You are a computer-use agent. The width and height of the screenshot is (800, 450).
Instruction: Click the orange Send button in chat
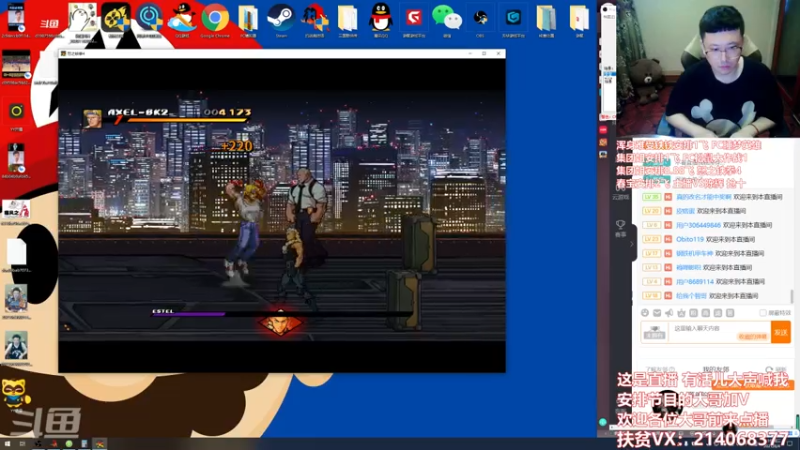tap(781, 332)
